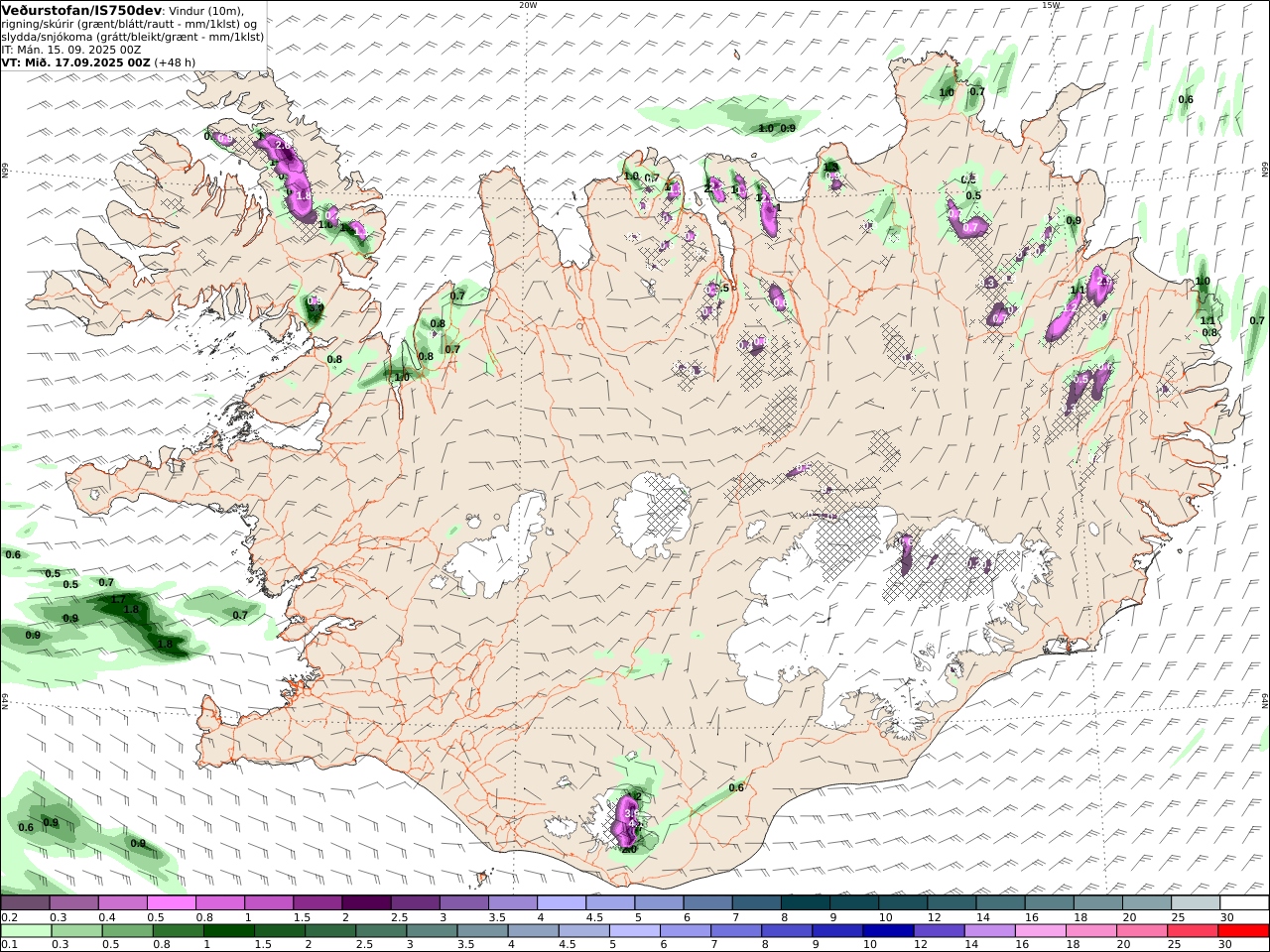Screen dimensions: 1270x952
Task: Click the 'IT: Mán. 15. 09. 2025 00Z' line
Action: 68,49
